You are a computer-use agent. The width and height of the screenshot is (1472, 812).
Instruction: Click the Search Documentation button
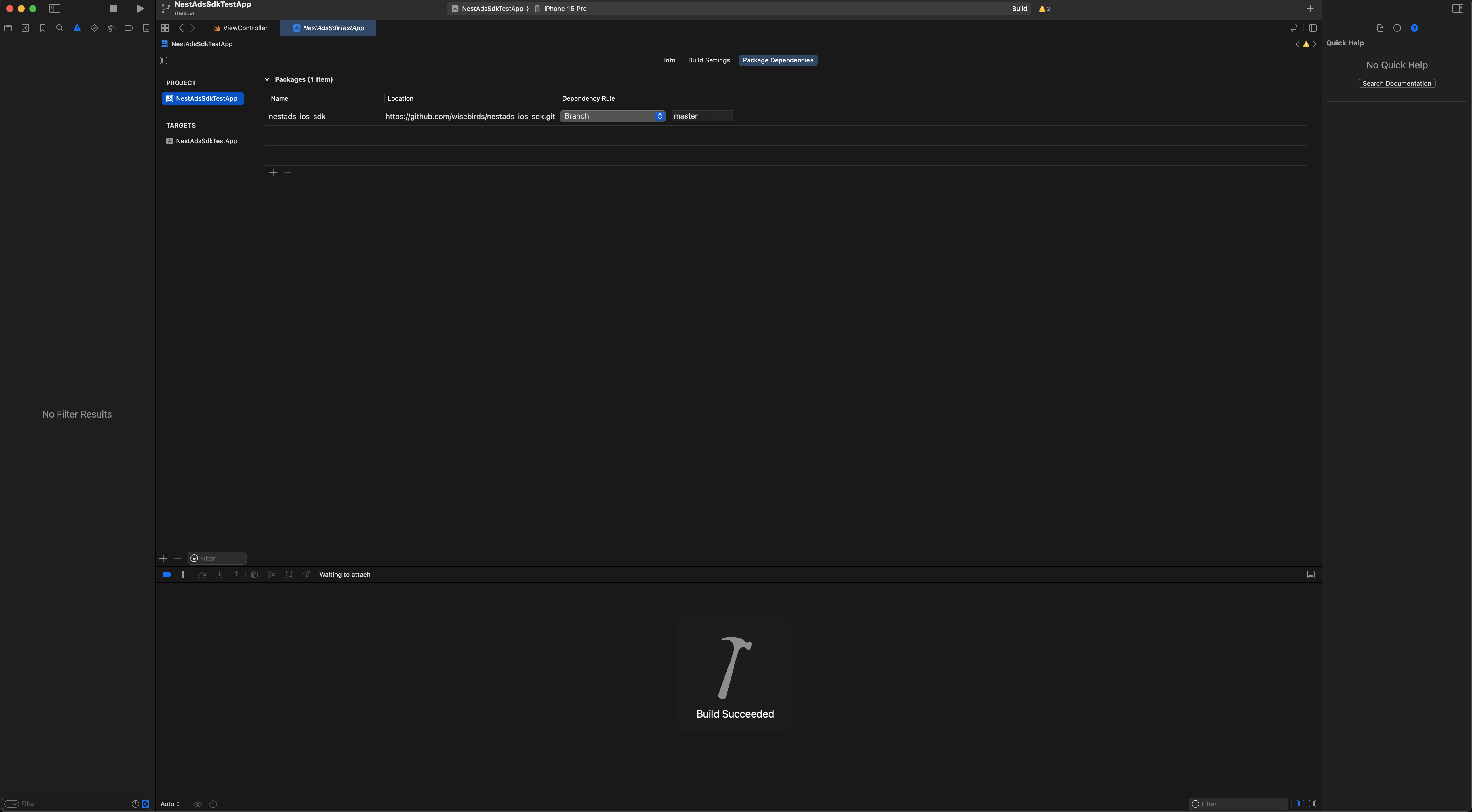(1397, 83)
